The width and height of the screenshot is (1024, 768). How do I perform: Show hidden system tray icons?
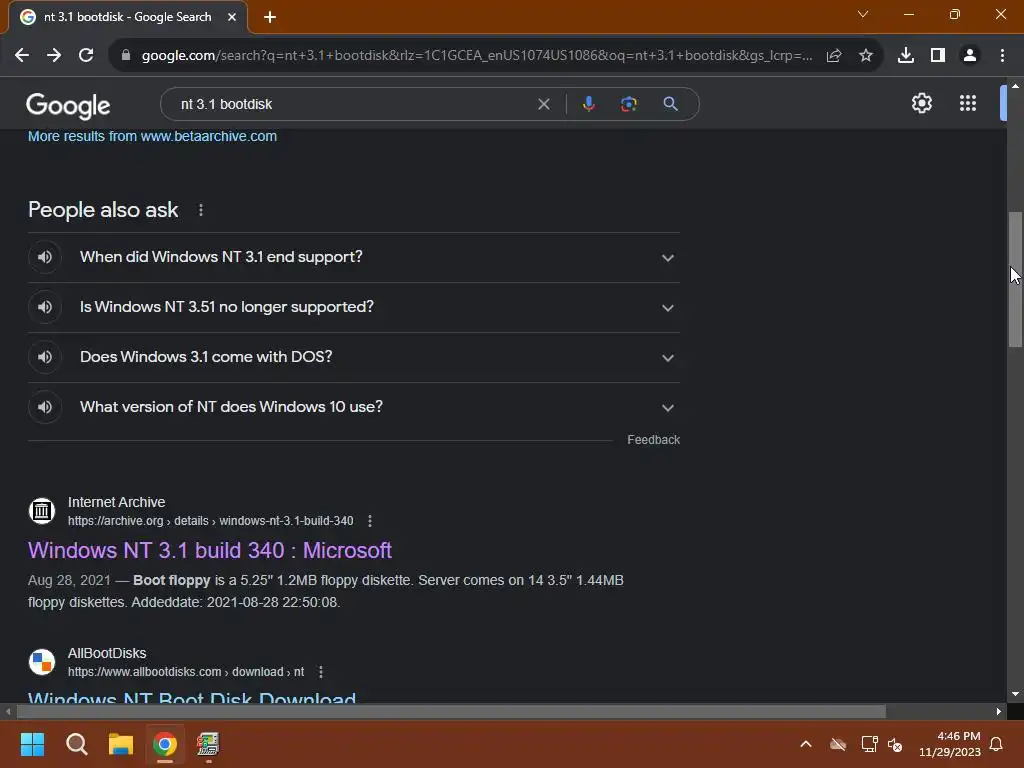coord(806,744)
